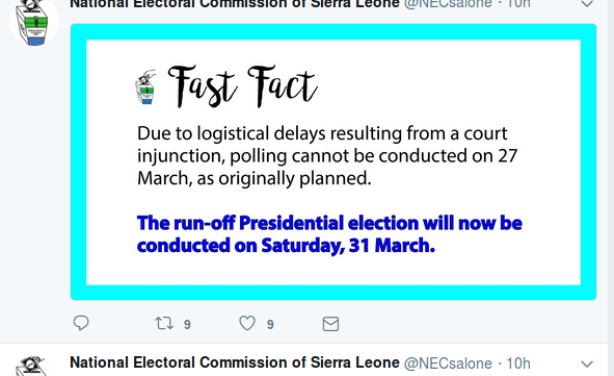Open the Fast Fact image
Viewport: 614px width, 376px height.
coord(333,162)
